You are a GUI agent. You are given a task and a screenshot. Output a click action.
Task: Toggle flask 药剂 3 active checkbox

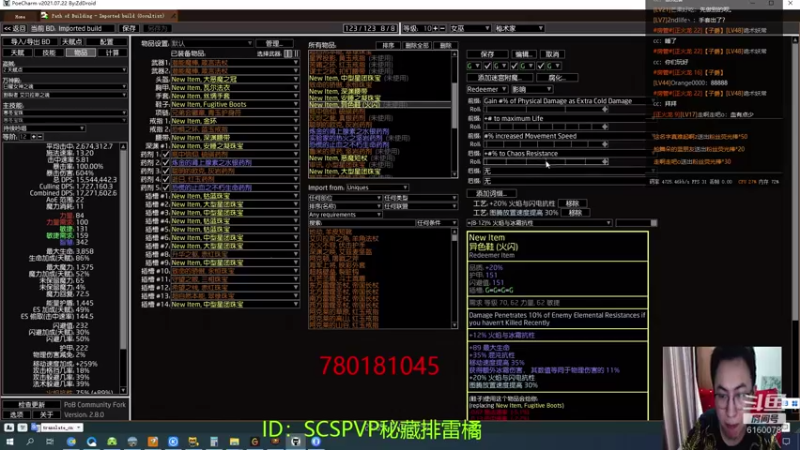coord(165,171)
